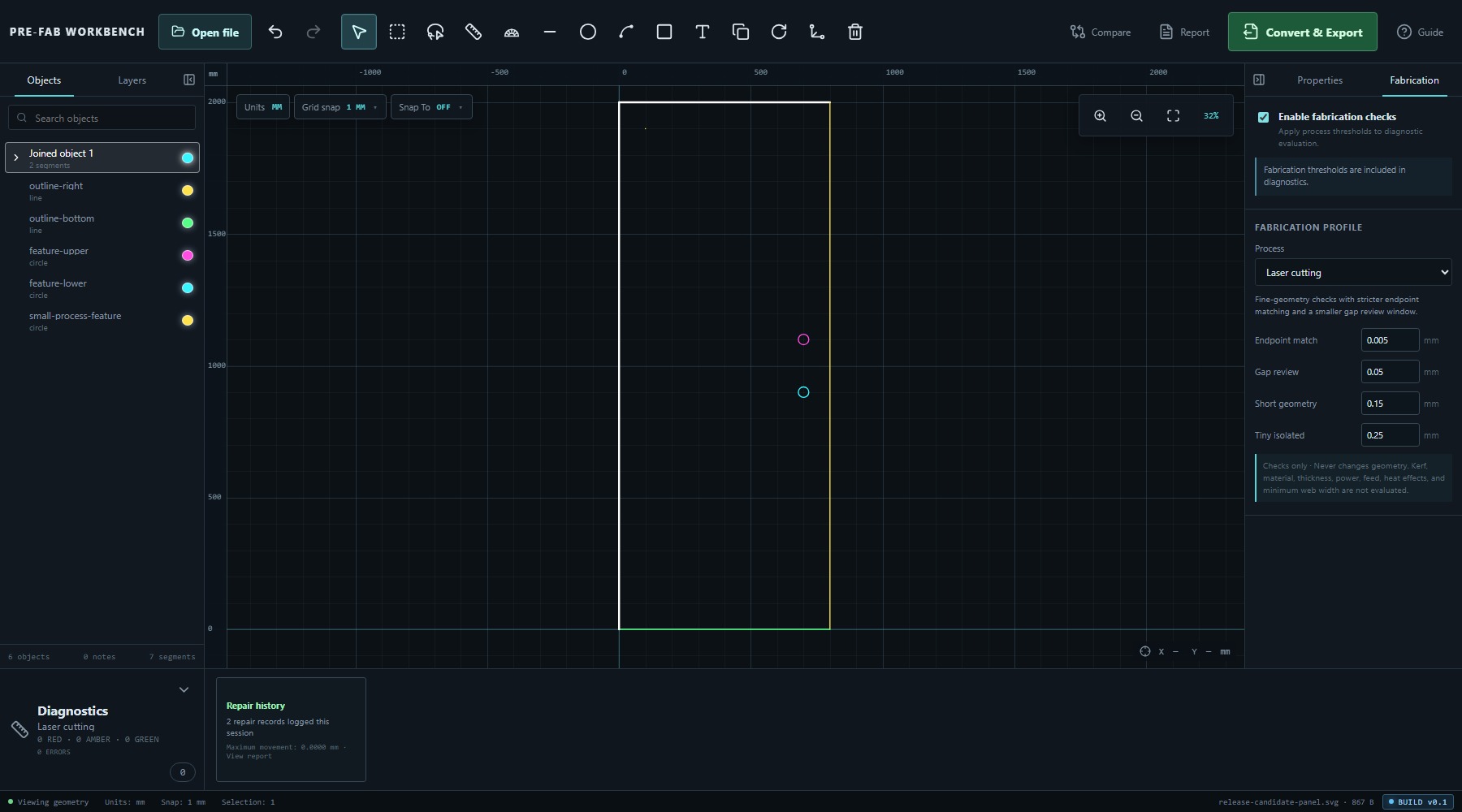Click the magenta swatch for feature-upper
Image resolution: width=1462 pixels, height=812 pixels.
pos(188,255)
